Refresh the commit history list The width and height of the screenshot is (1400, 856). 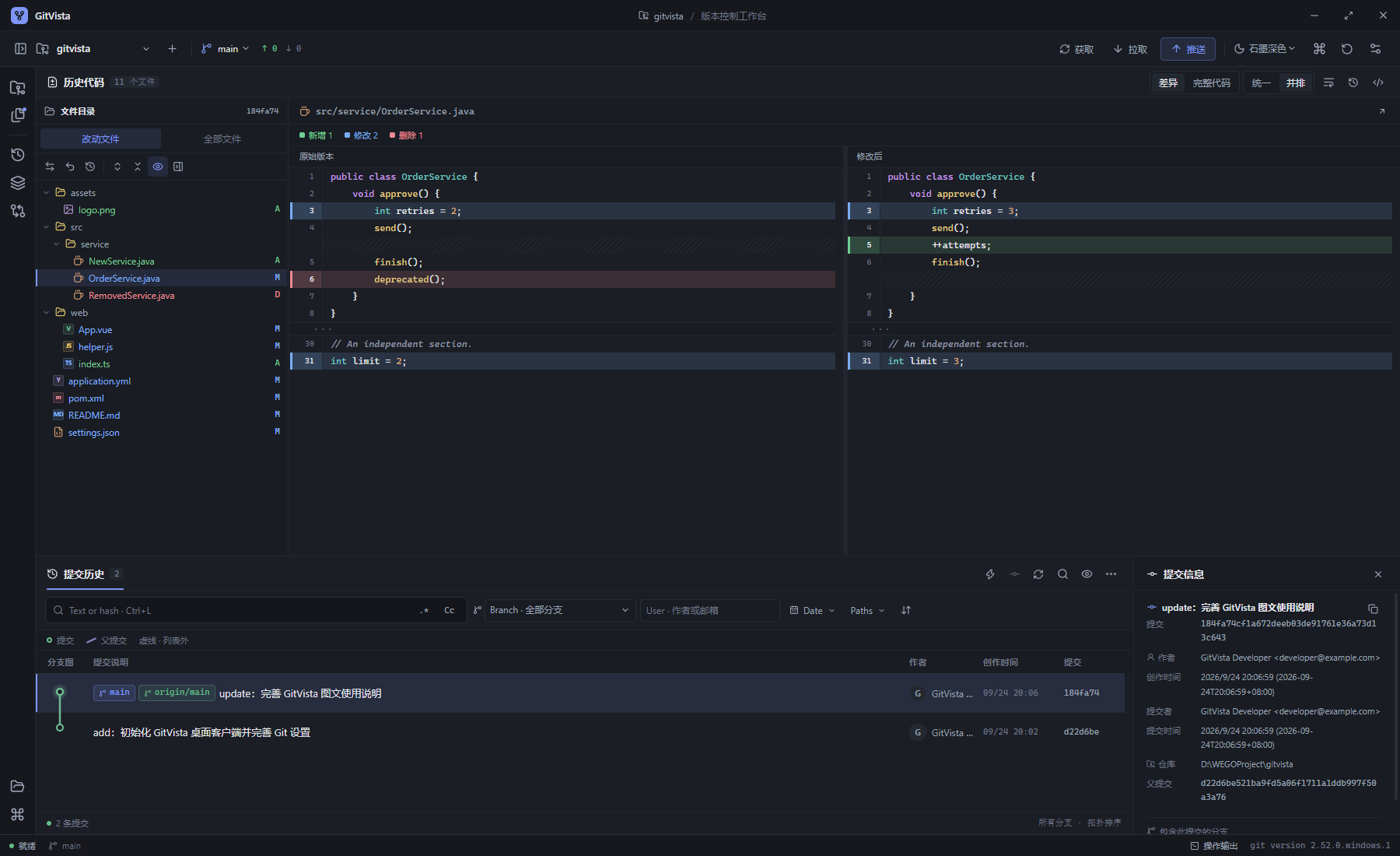1038,574
